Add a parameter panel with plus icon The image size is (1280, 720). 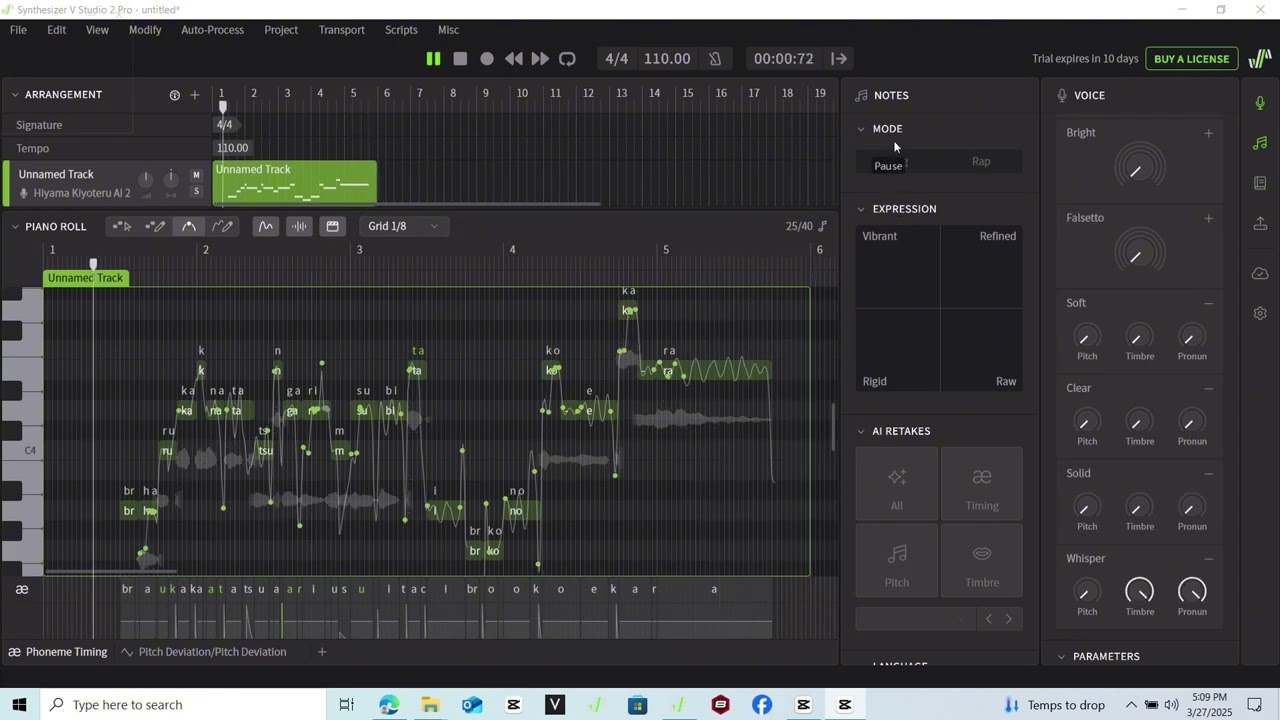(322, 652)
